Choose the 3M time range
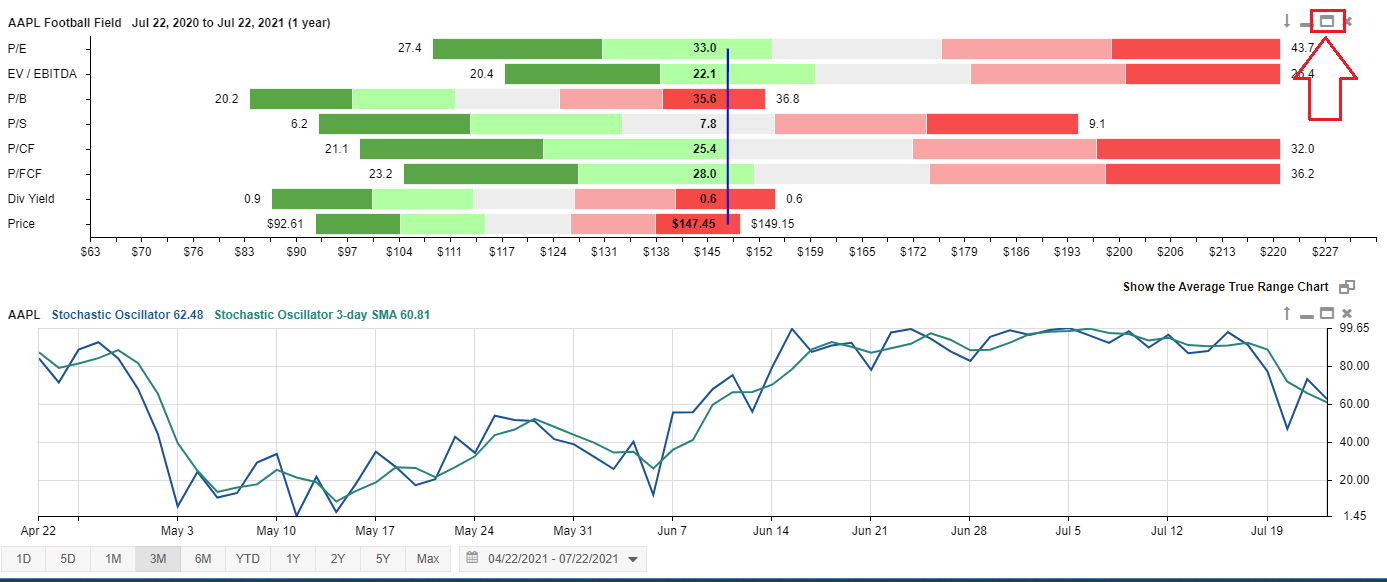The height and width of the screenshot is (582, 1387). (x=158, y=559)
